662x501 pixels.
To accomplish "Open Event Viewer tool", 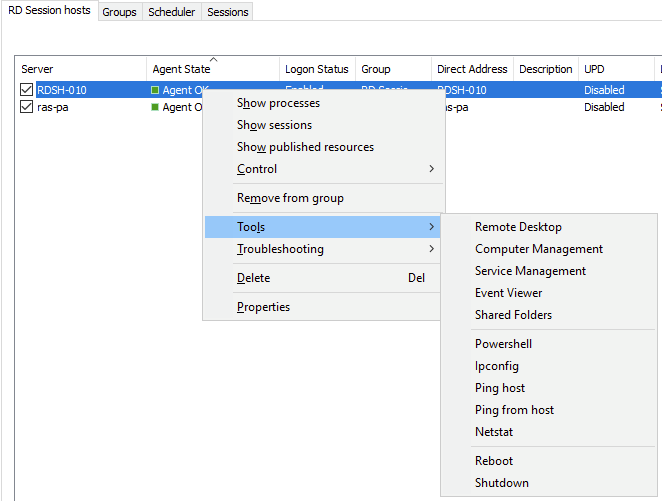I will 549,293.
